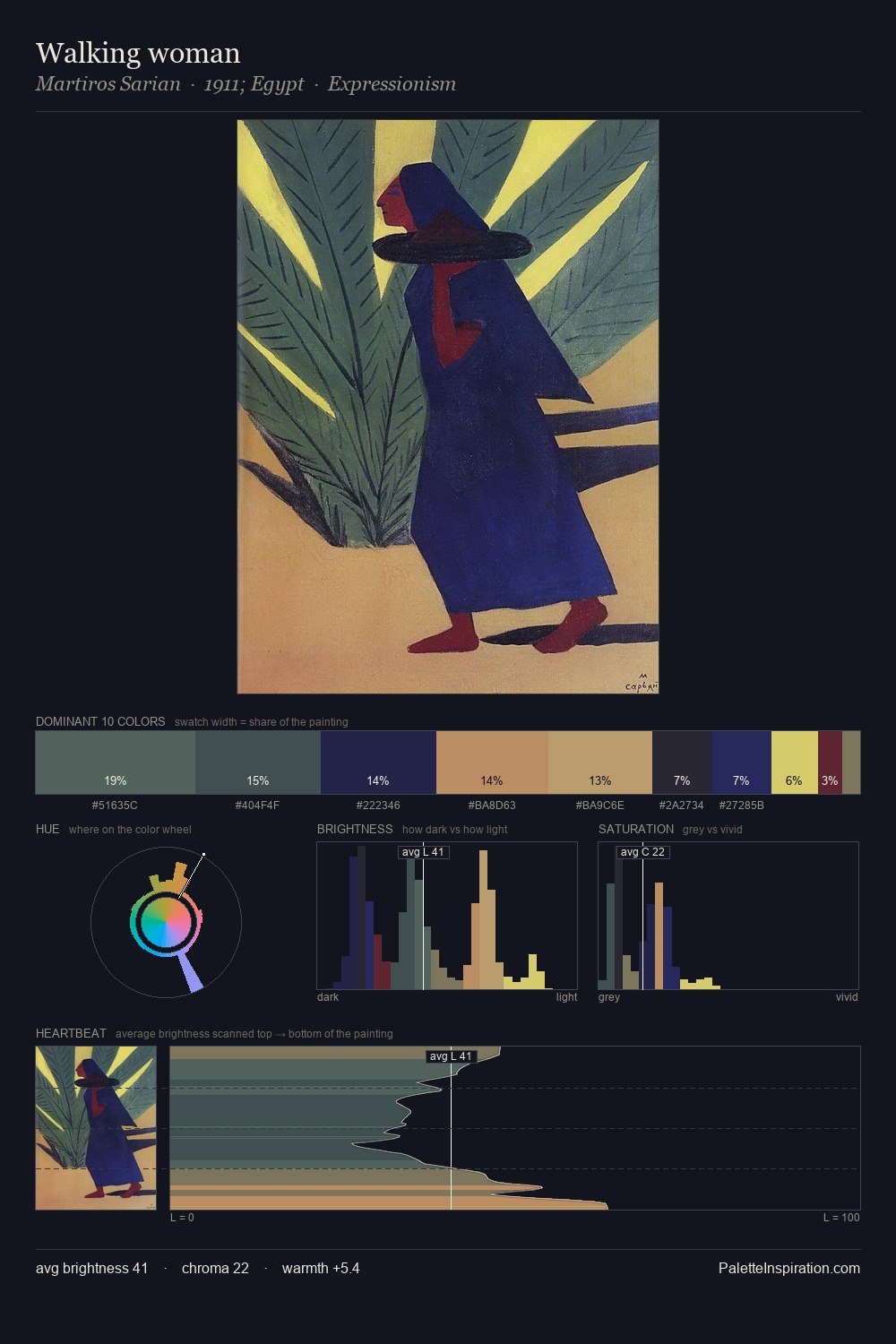The image size is (896, 1344).
Task: Click the olive swatch at strip end
Action: (x=851, y=762)
